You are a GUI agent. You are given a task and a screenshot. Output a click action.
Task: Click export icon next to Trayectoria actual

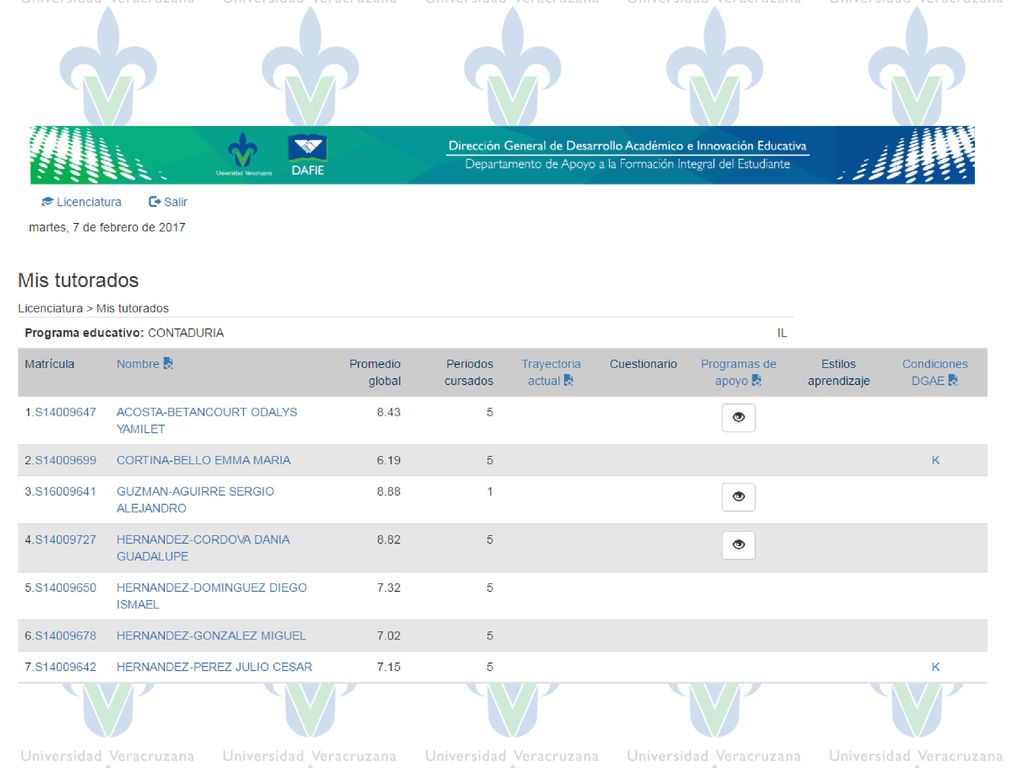(568, 380)
